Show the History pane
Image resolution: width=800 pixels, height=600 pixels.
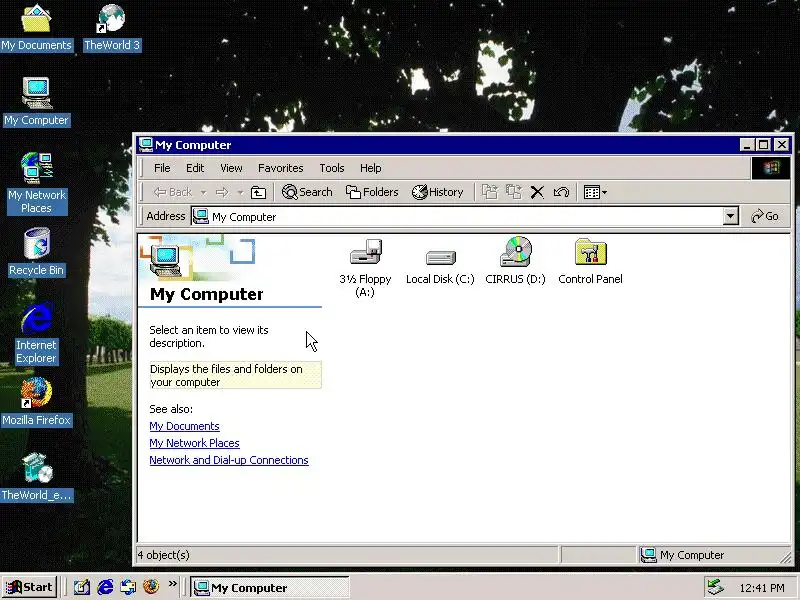click(x=437, y=192)
